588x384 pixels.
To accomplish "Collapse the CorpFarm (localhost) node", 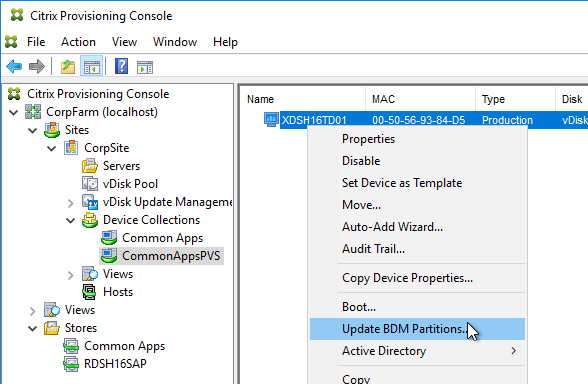I will coord(14,112).
